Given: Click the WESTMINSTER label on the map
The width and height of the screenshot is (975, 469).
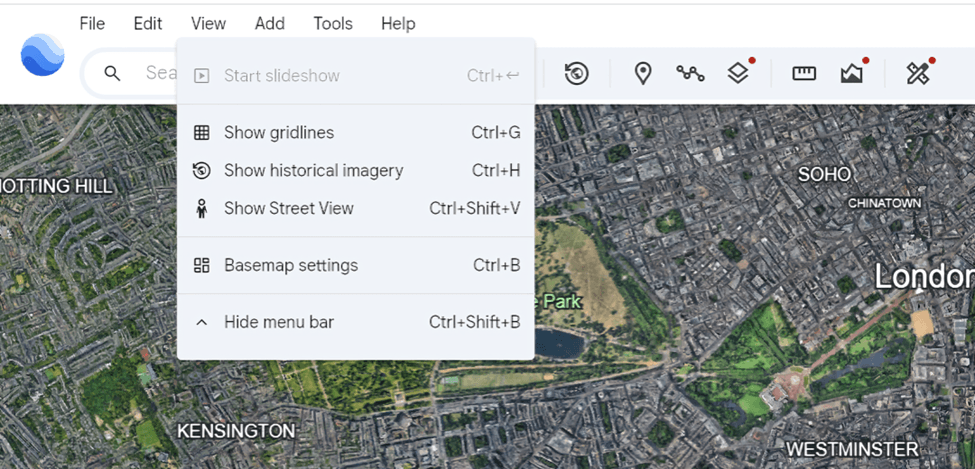Looking at the screenshot, I should (851, 448).
